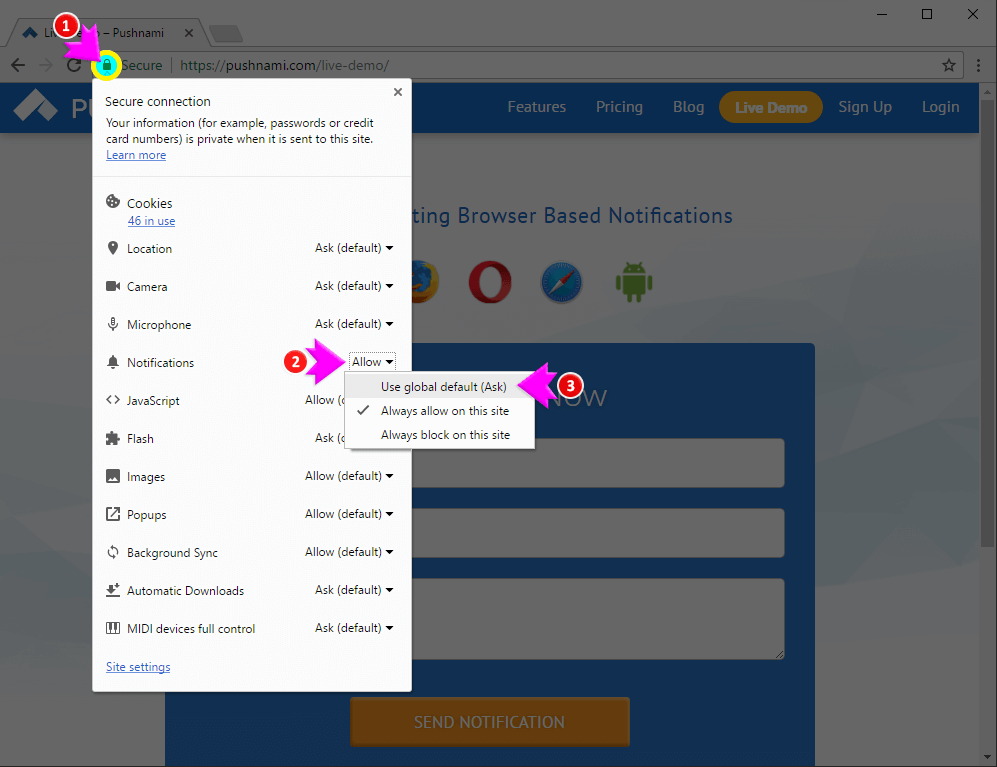Click the 46 in use cookies link
Viewport: 997px width, 767px height.
tap(151, 221)
